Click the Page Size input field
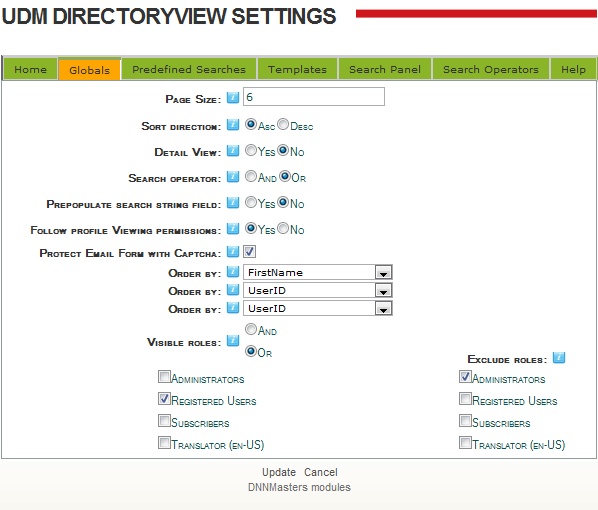598x510 pixels. (x=314, y=97)
